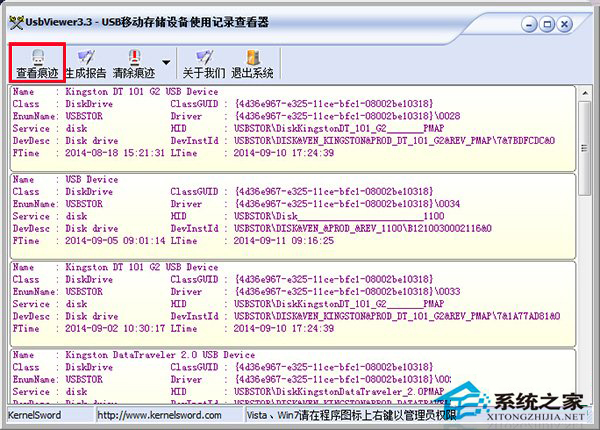
Task: Close the UsbViewer window
Action: [x=564, y=25]
